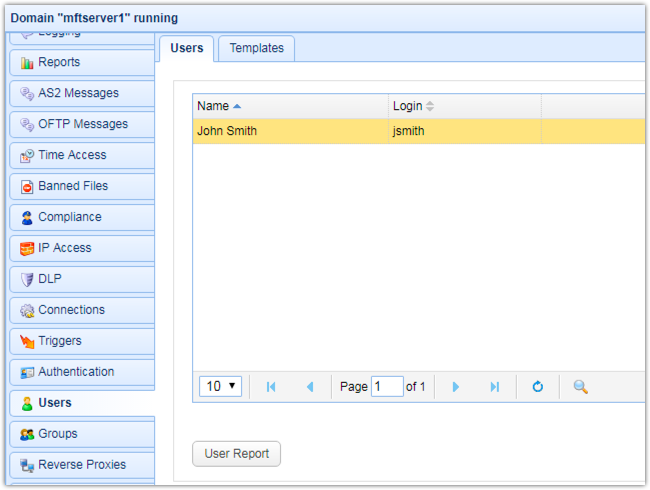Sort by the Login column header
The height and width of the screenshot is (490, 650).
click(x=465, y=106)
